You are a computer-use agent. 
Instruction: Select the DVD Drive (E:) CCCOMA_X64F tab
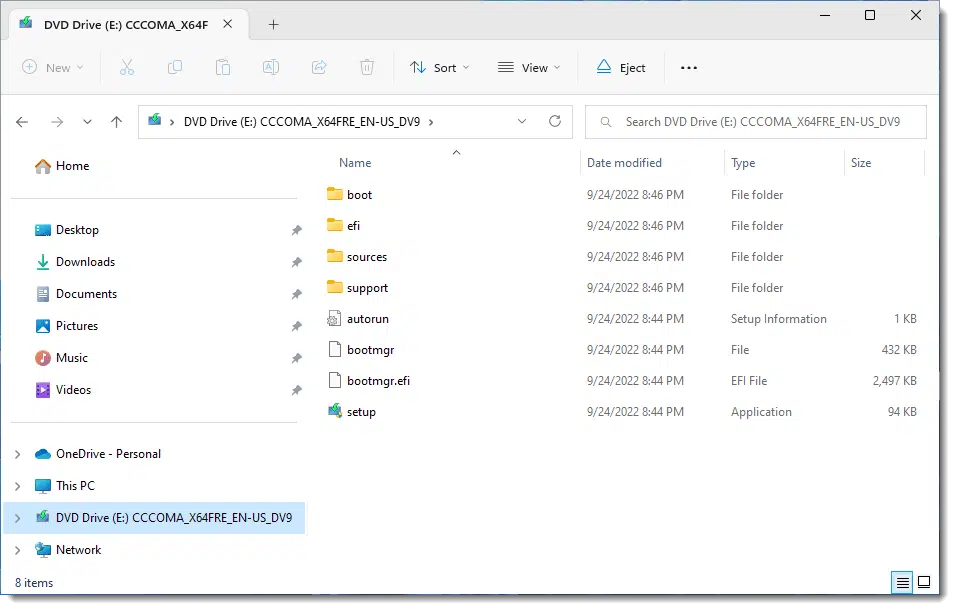click(125, 24)
